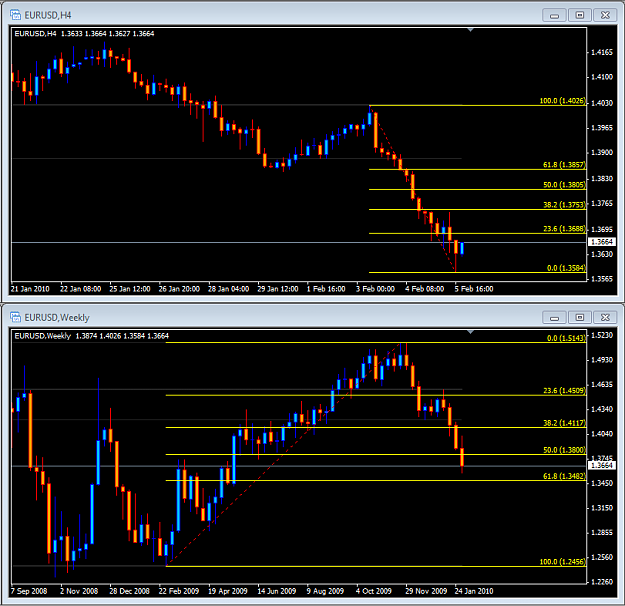Viewport: 625px width, 606px height.
Task: Close the EURUSD,H4 chart window
Action: point(605,15)
